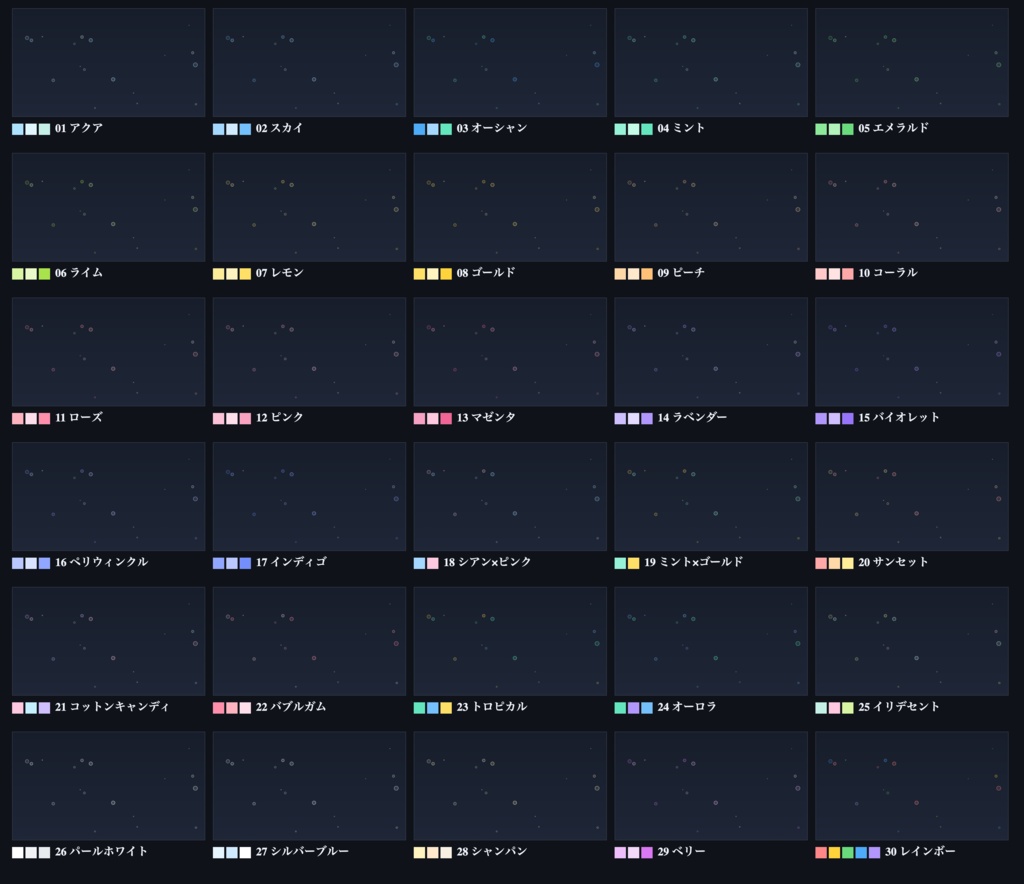Viewport: 1024px width, 884px height.
Task: Open the 18 シアン×ピンク preview thumbnail
Action: click(x=510, y=497)
